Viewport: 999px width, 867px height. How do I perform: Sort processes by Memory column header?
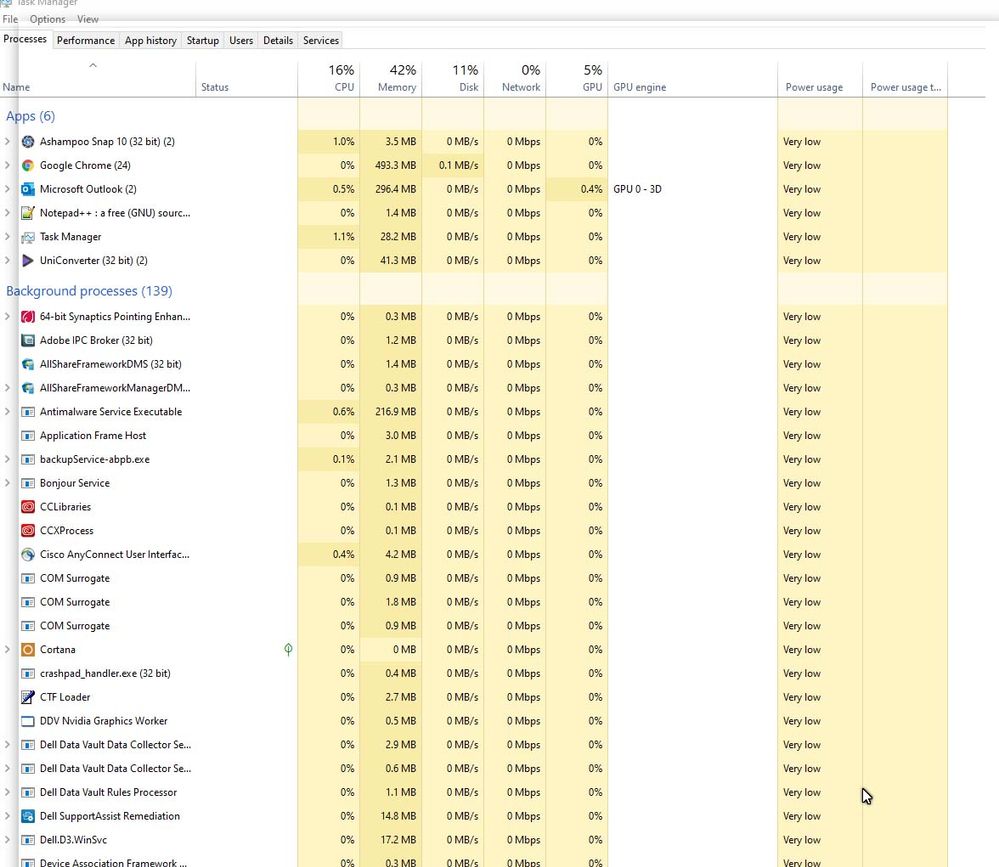point(391,78)
